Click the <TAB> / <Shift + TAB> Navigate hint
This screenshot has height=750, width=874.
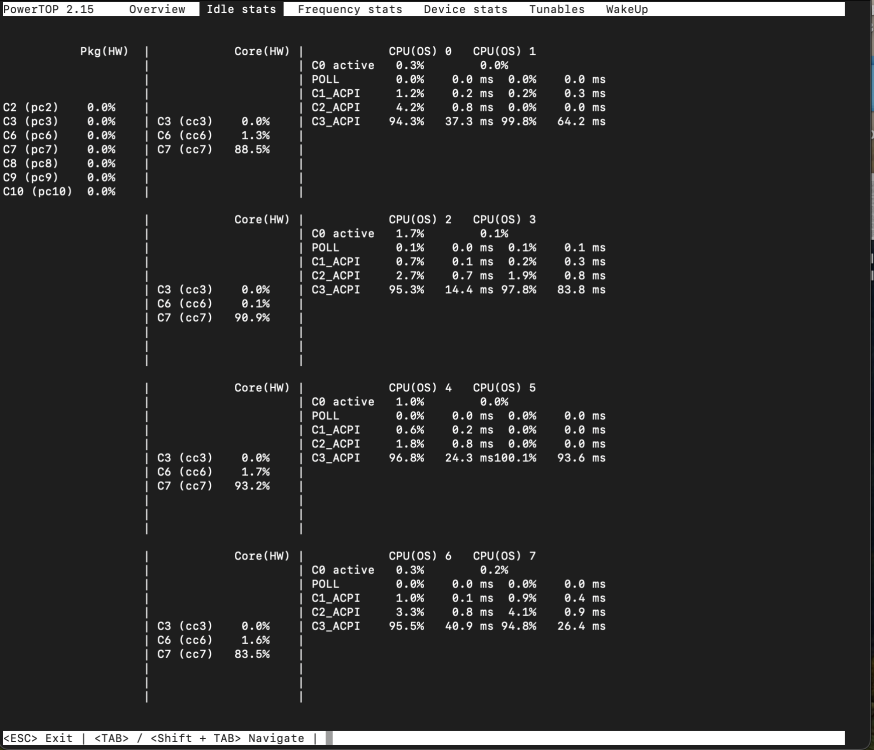(x=199, y=738)
